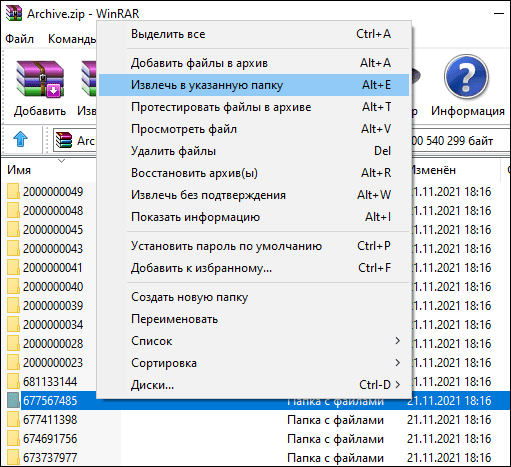
Task: Select folder name 2000000045
Action: click(53, 230)
